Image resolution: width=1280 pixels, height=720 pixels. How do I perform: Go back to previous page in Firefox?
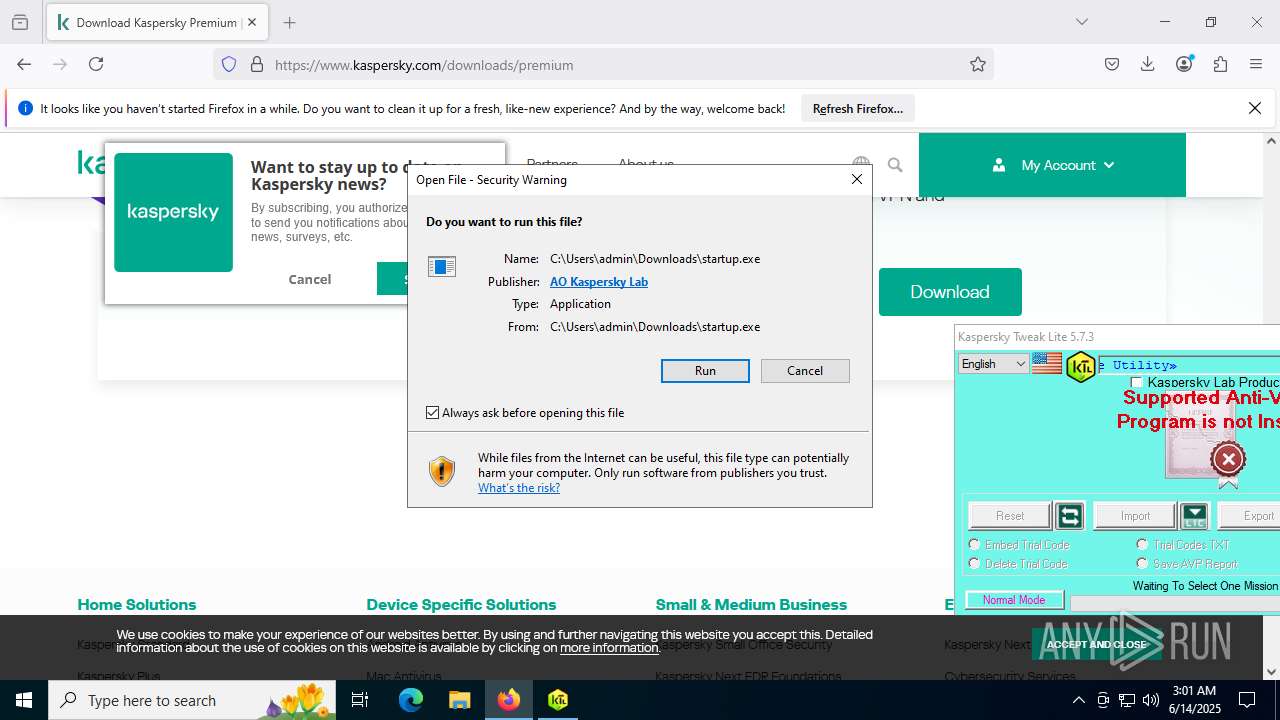pyautogui.click(x=24, y=64)
